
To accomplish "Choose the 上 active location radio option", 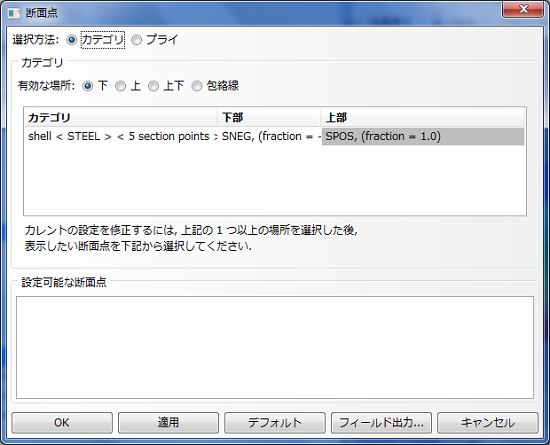I will point(120,86).
